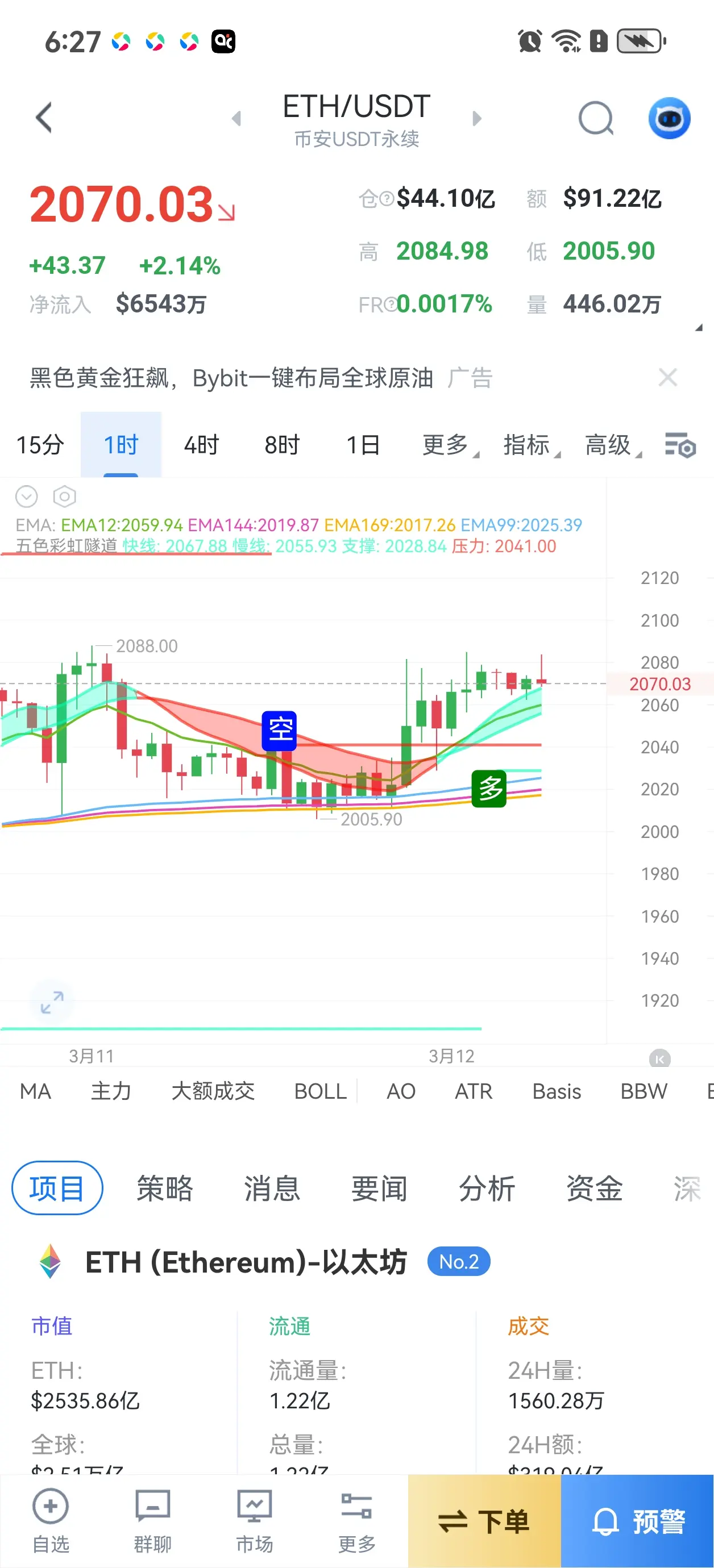Tap the ETH/USDT pair title
This screenshot has width=714, height=1568.
click(356, 107)
